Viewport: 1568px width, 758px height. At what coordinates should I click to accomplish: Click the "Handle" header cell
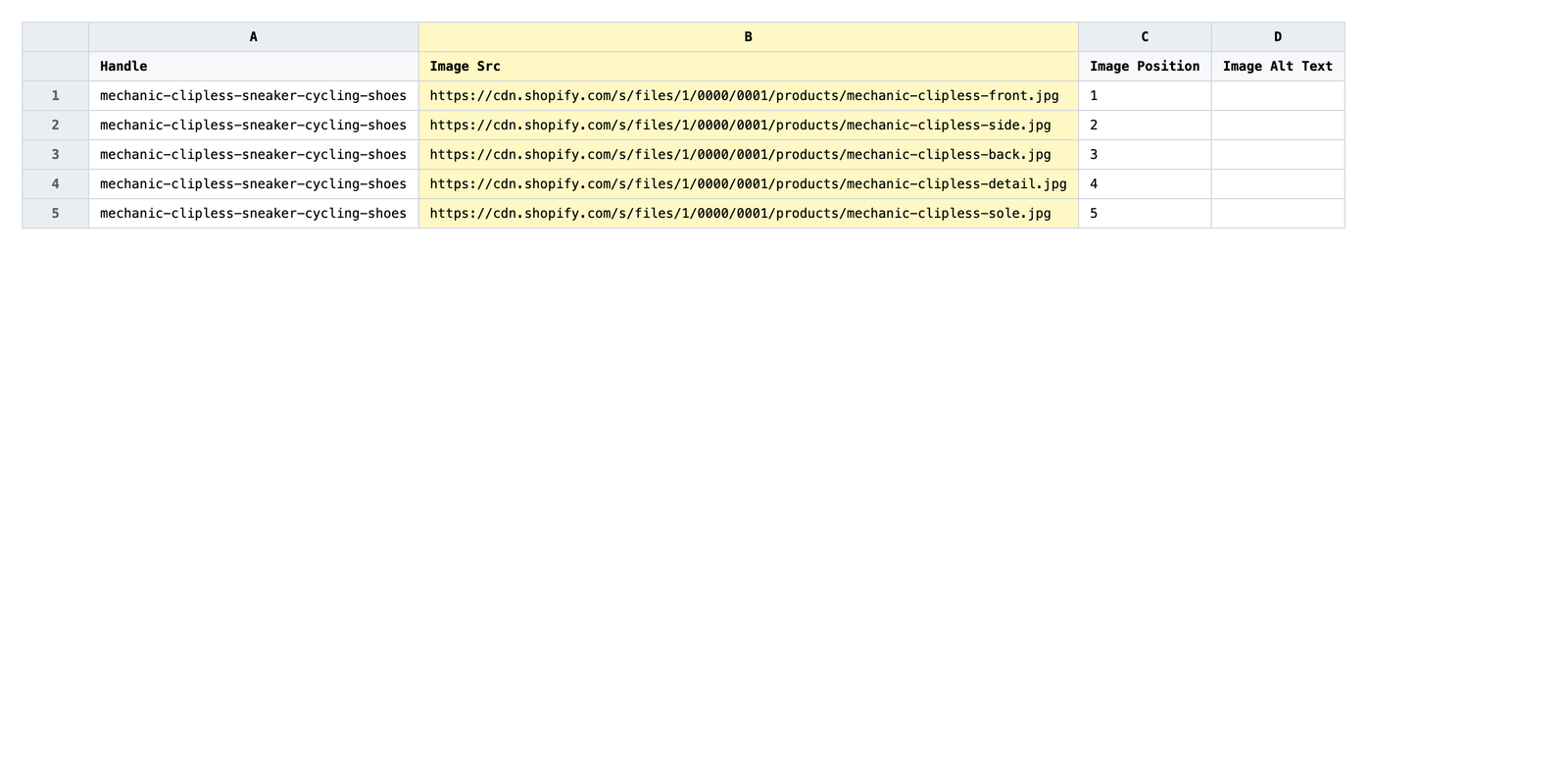pos(253,67)
